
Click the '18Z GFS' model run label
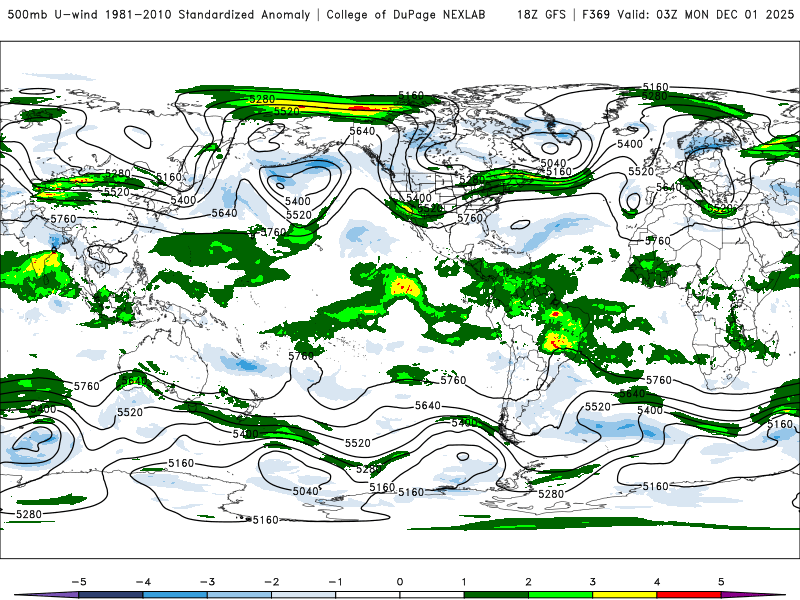[541, 14]
